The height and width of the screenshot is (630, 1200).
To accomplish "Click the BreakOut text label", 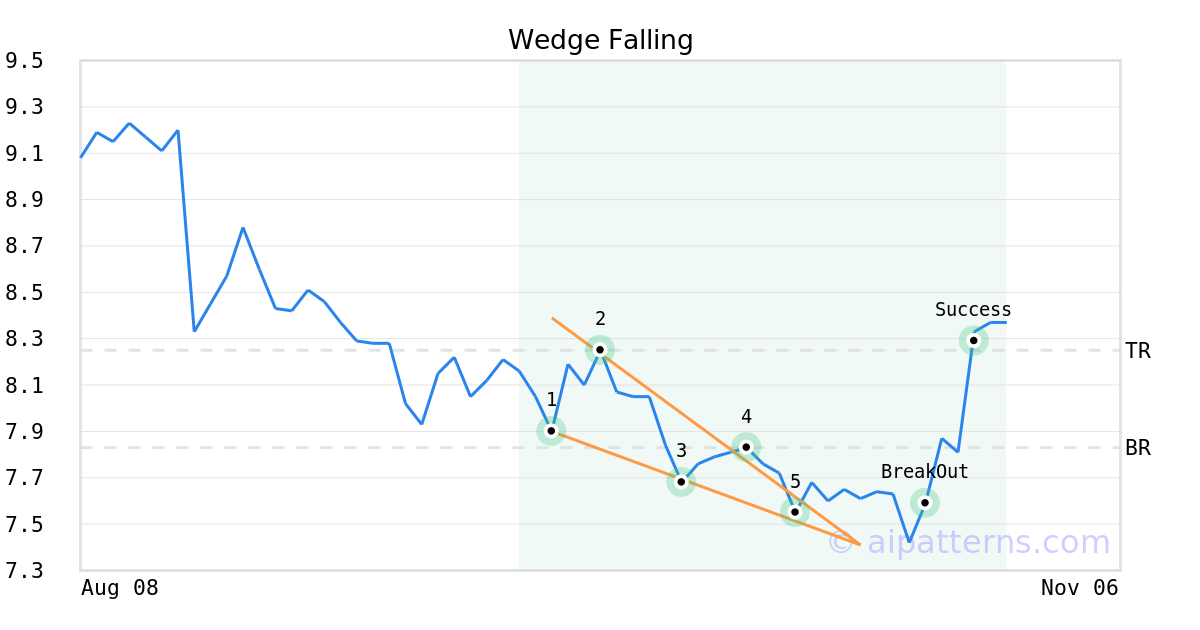I will click(x=925, y=472).
